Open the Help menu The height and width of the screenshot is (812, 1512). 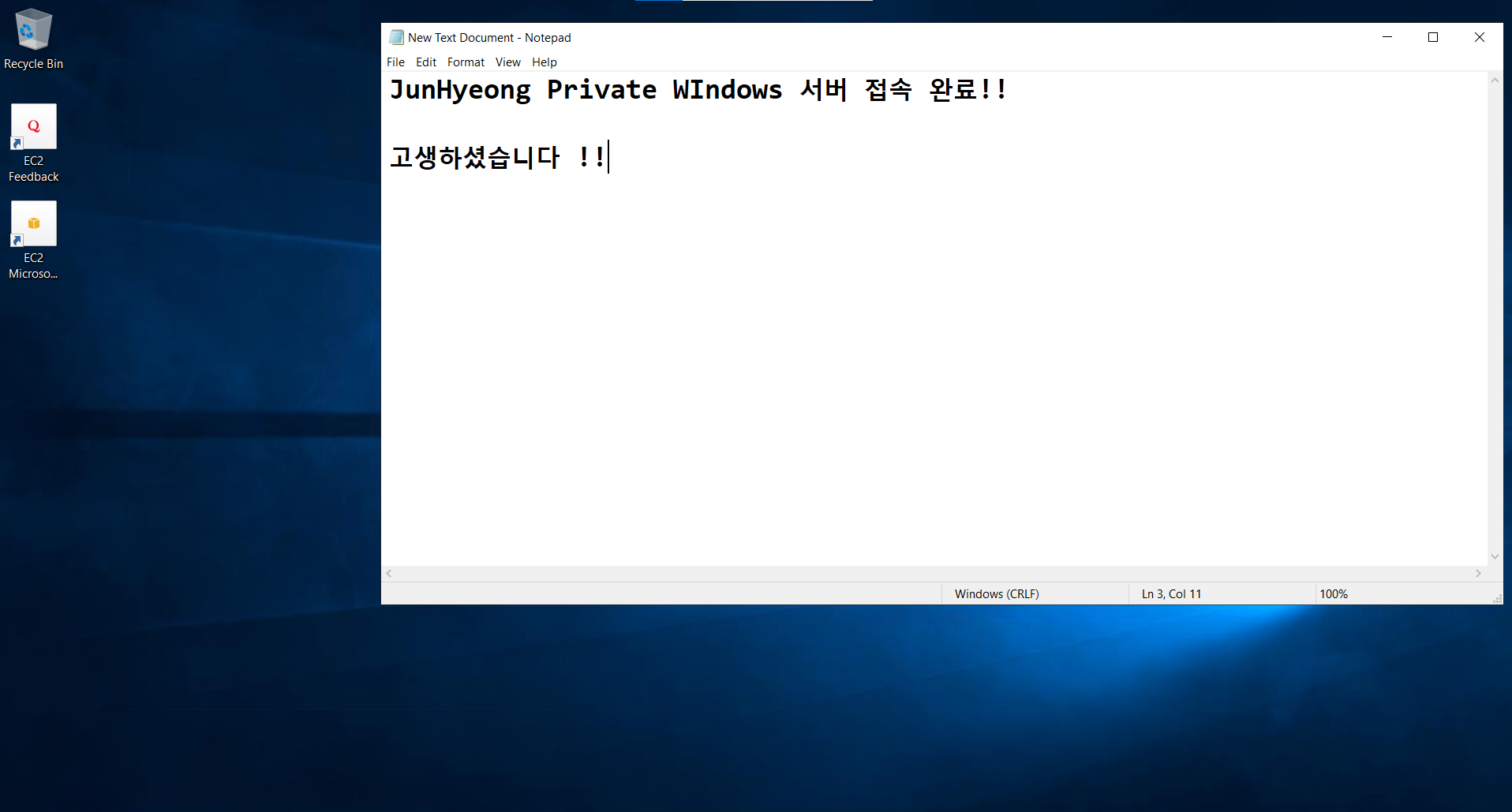[545, 62]
